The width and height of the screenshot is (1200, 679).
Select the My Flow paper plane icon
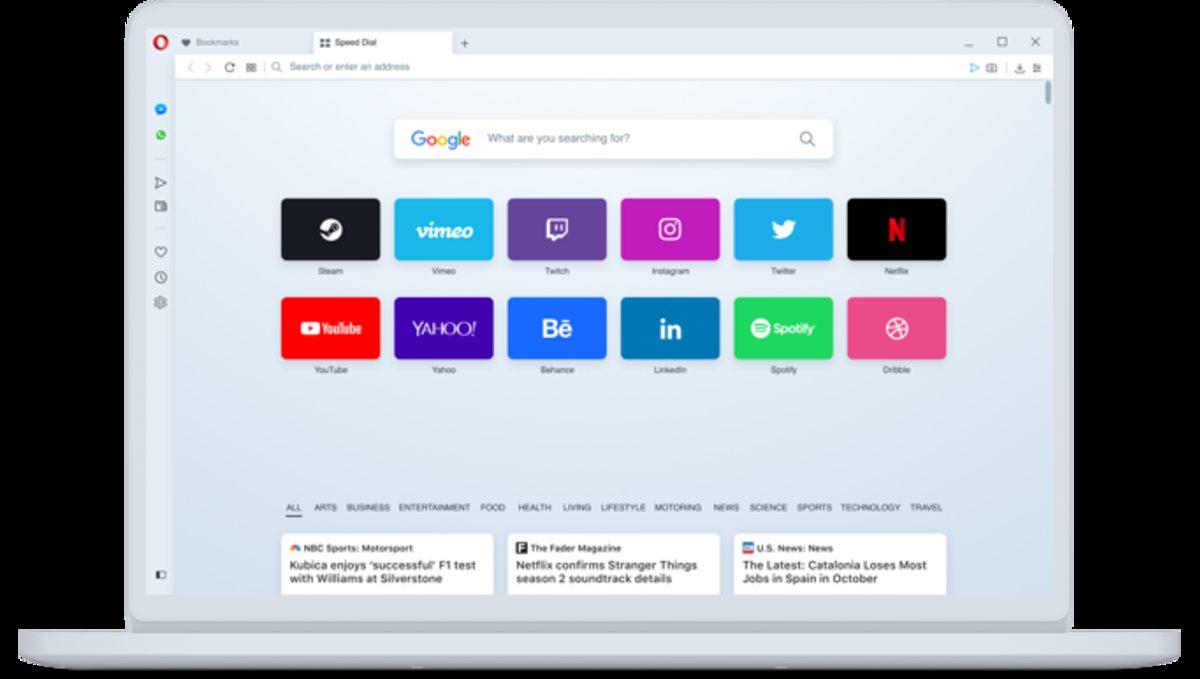160,182
